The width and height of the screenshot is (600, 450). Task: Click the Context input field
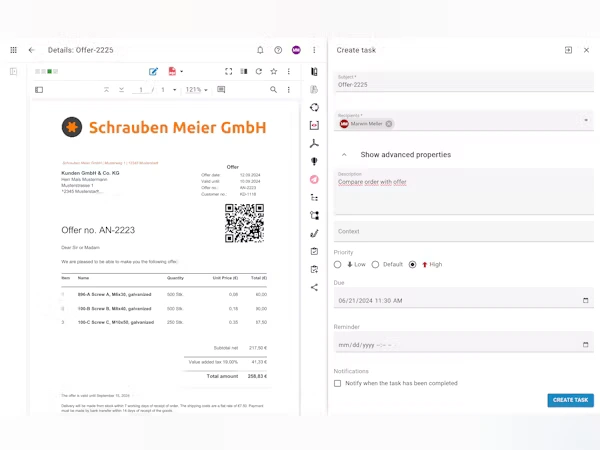pyautogui.click(x=464, y=232)
